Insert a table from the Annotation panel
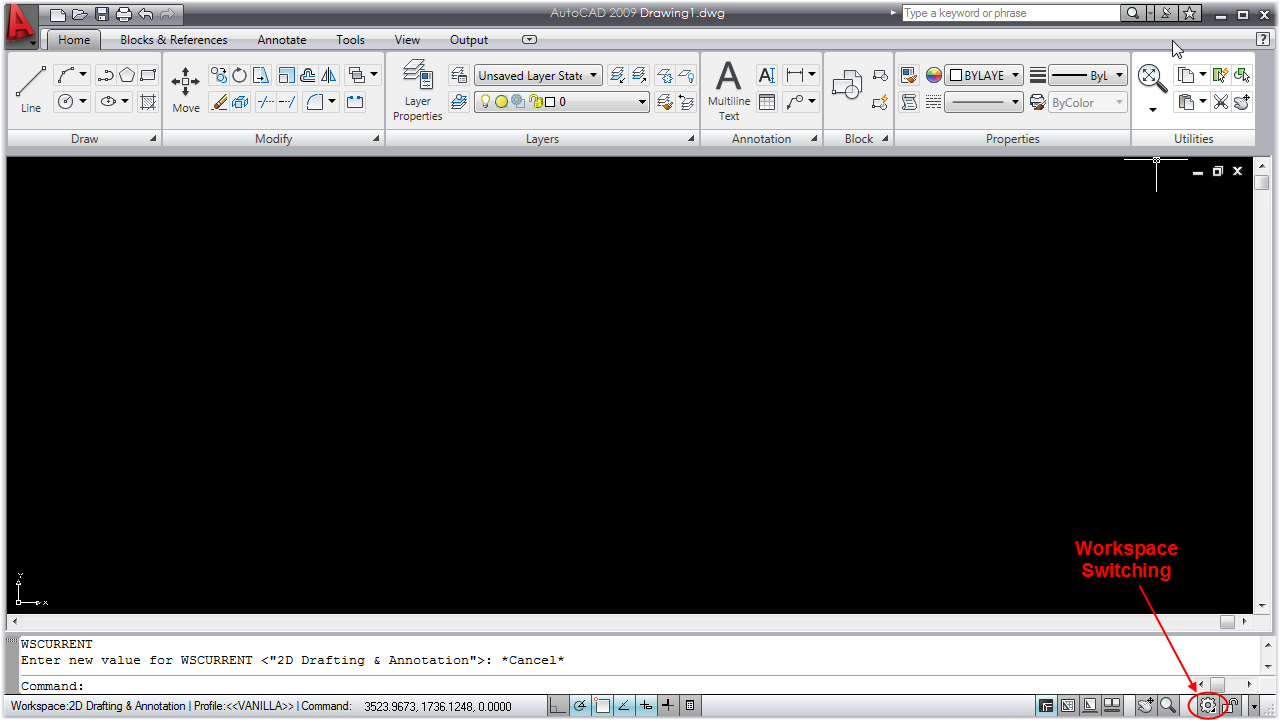The width and height of the screenshot is (1280, 720). coord(766,100)
